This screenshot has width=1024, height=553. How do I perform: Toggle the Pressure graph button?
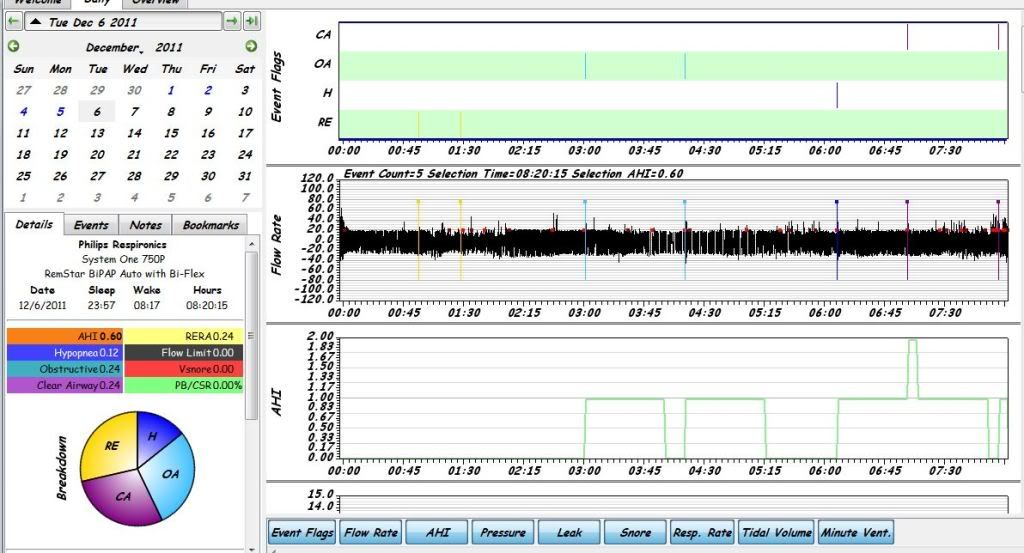point(503,532)
